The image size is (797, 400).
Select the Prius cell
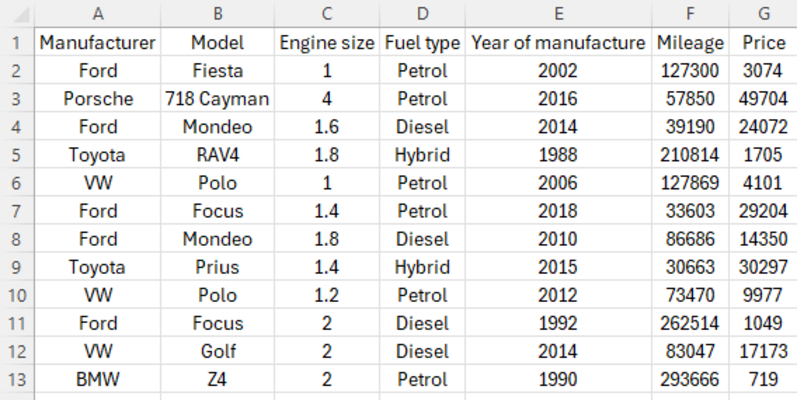pos(218,267)
